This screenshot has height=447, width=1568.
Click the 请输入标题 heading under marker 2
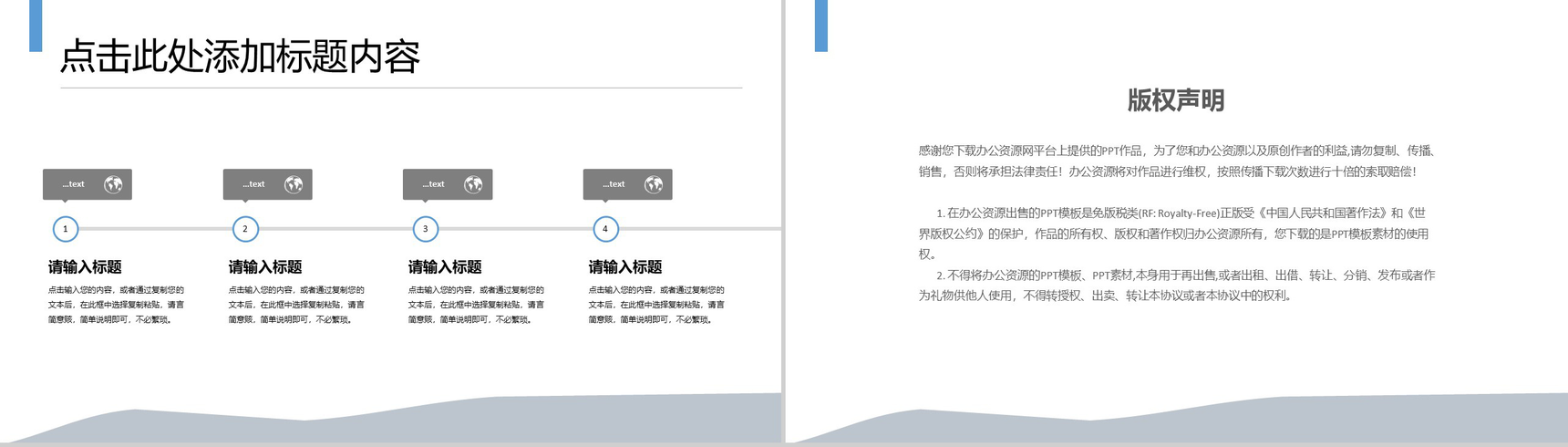tap(265, 267)
